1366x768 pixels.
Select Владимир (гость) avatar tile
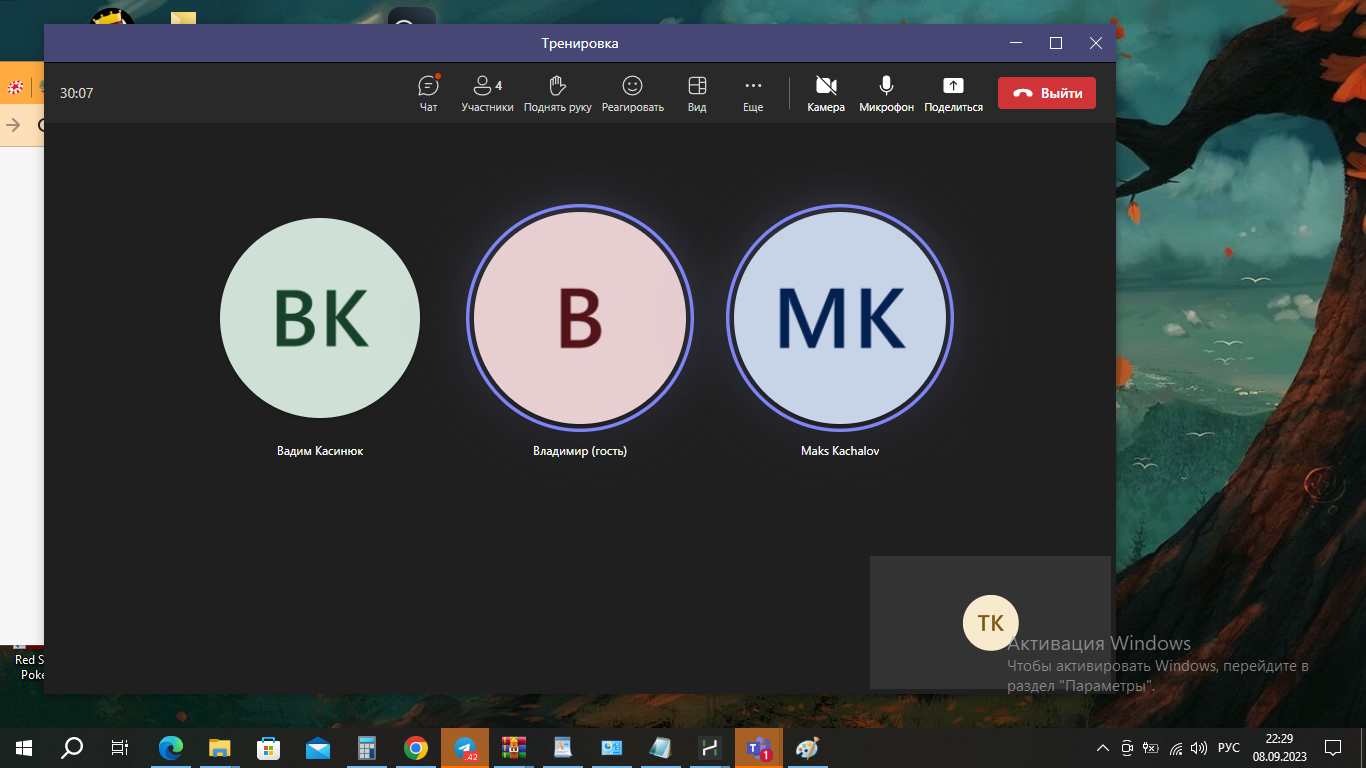click(x=580, y=318)
